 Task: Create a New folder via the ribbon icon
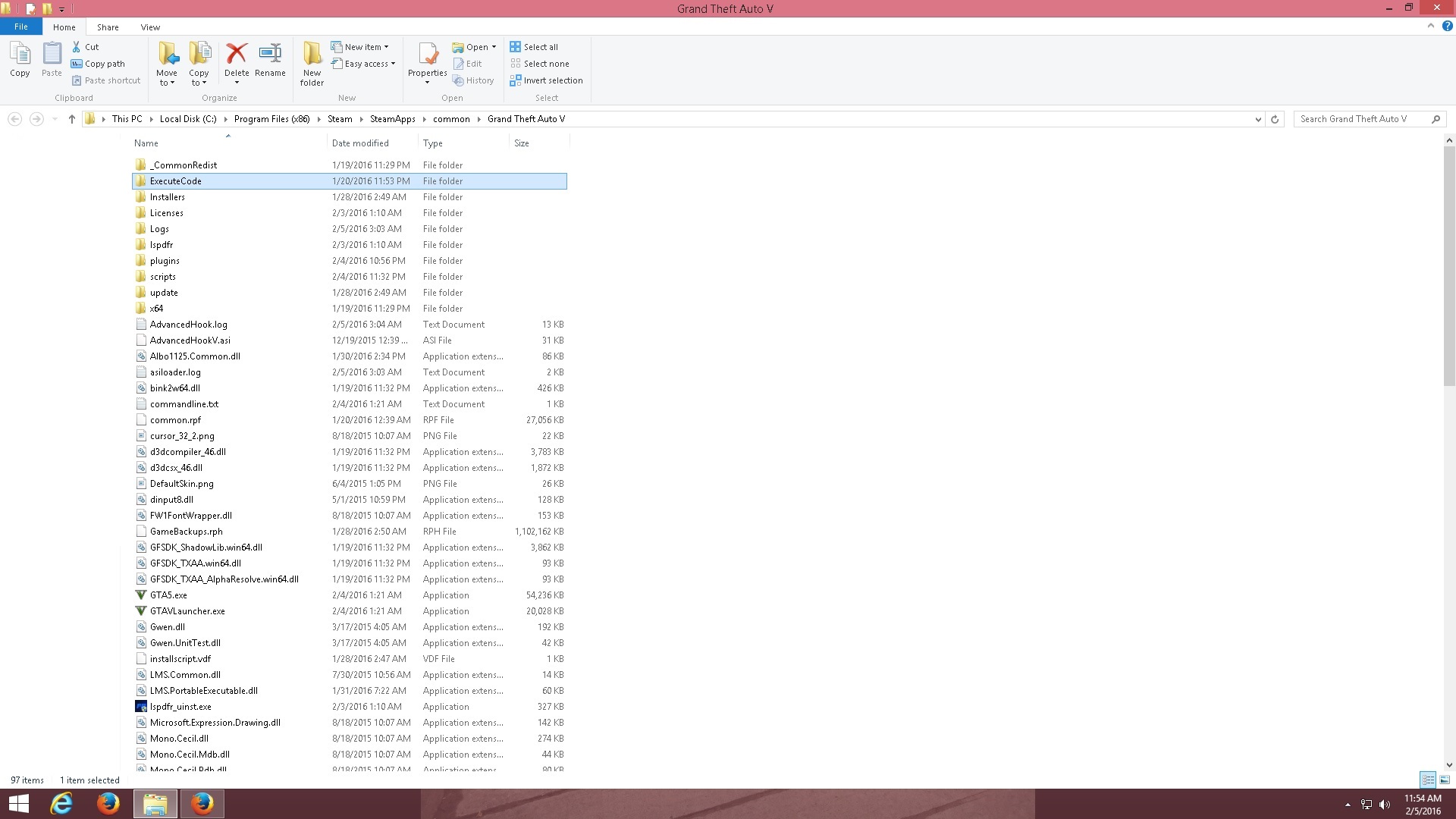(312, 55)
